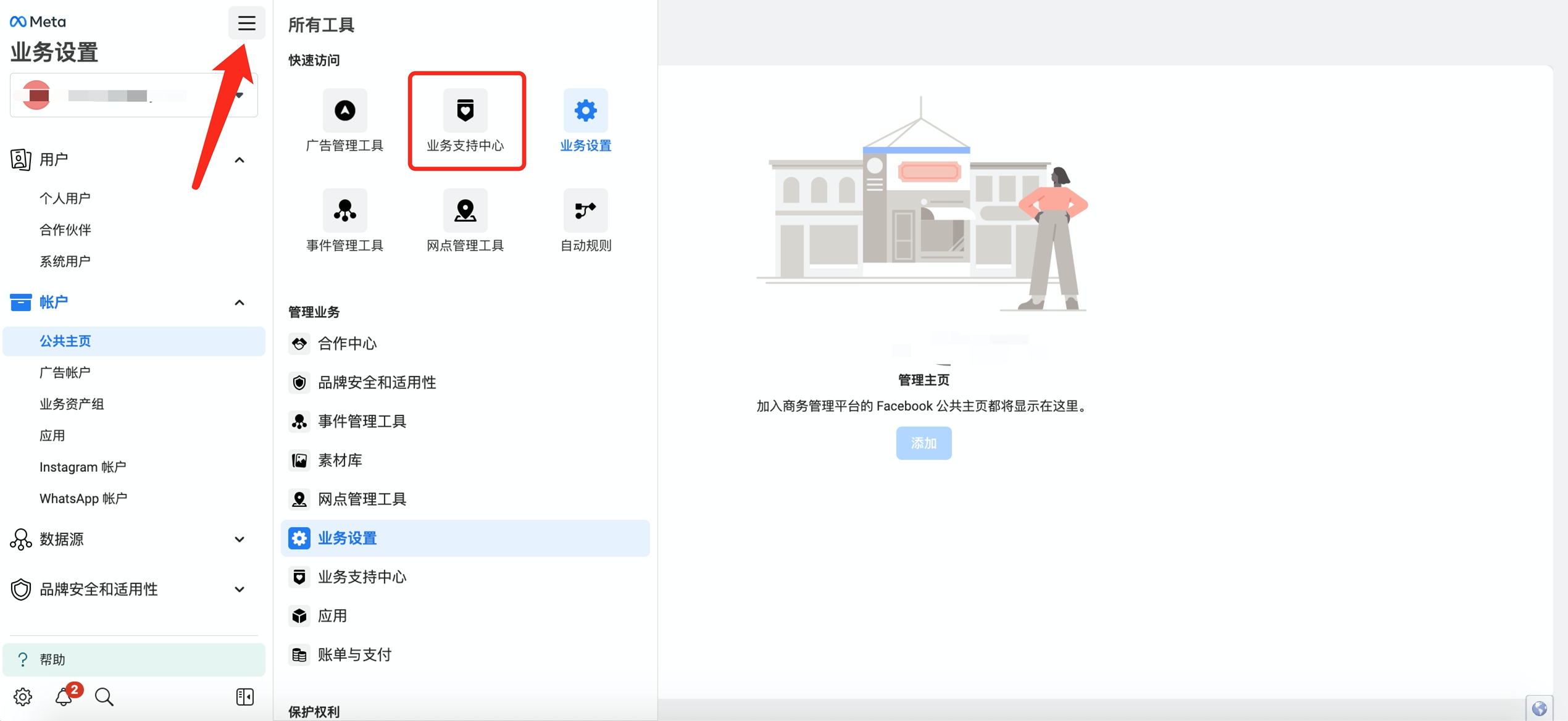Click the 数据源 section icon
The image size is (1568, 721).
pos(20,540)
